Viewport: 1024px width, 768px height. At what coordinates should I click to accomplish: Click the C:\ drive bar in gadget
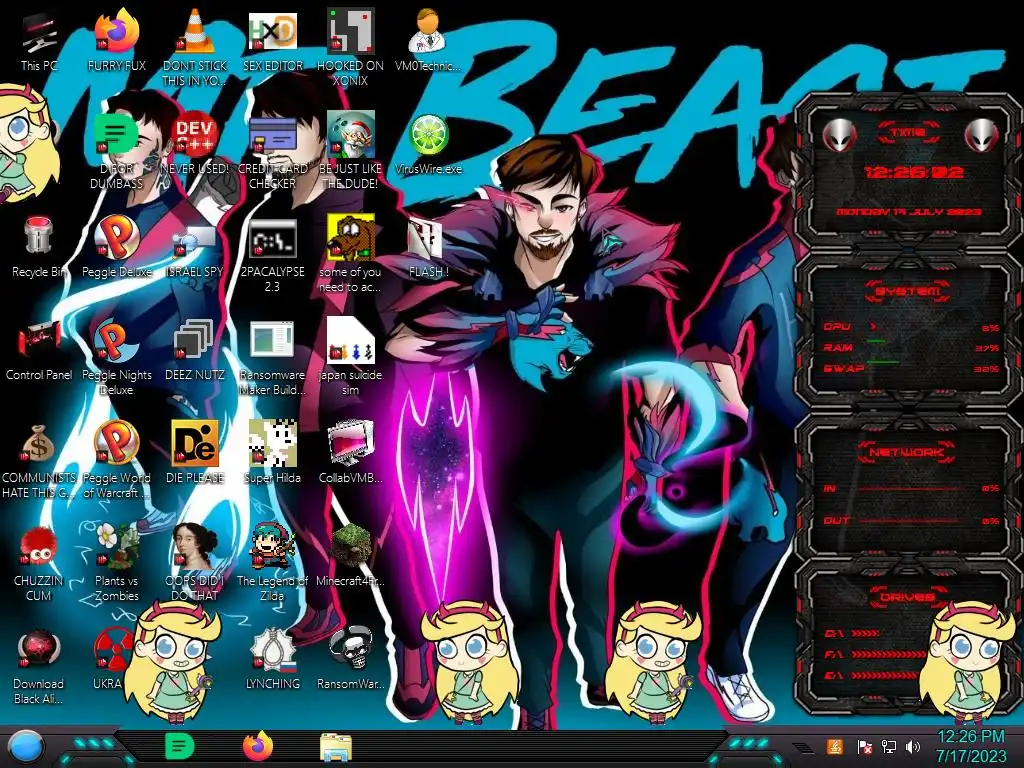coord(865,633)
